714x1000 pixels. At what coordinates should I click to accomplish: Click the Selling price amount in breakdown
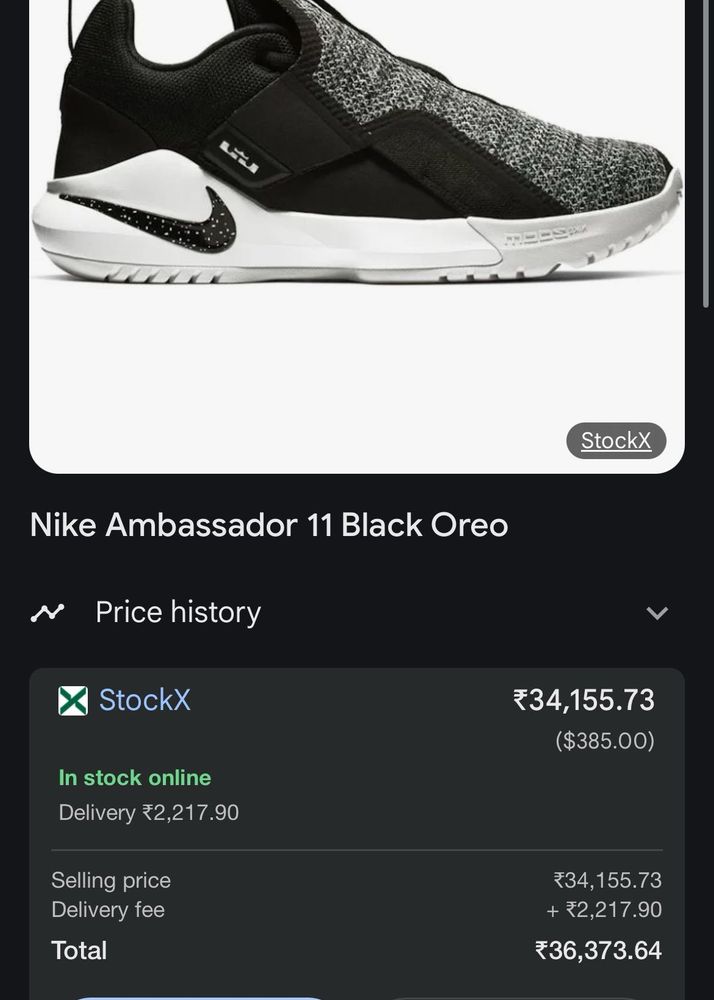coord(608,880)
